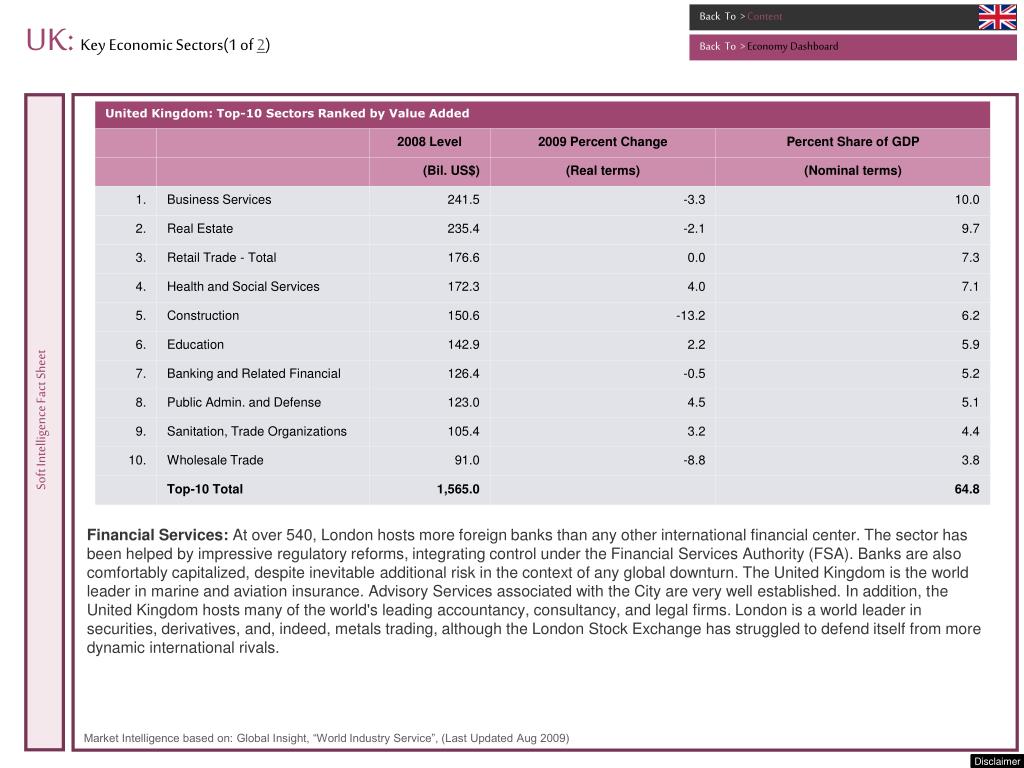Click the 5.1 GDP share value
1024x768 pixels.
(x=970, y=402)
